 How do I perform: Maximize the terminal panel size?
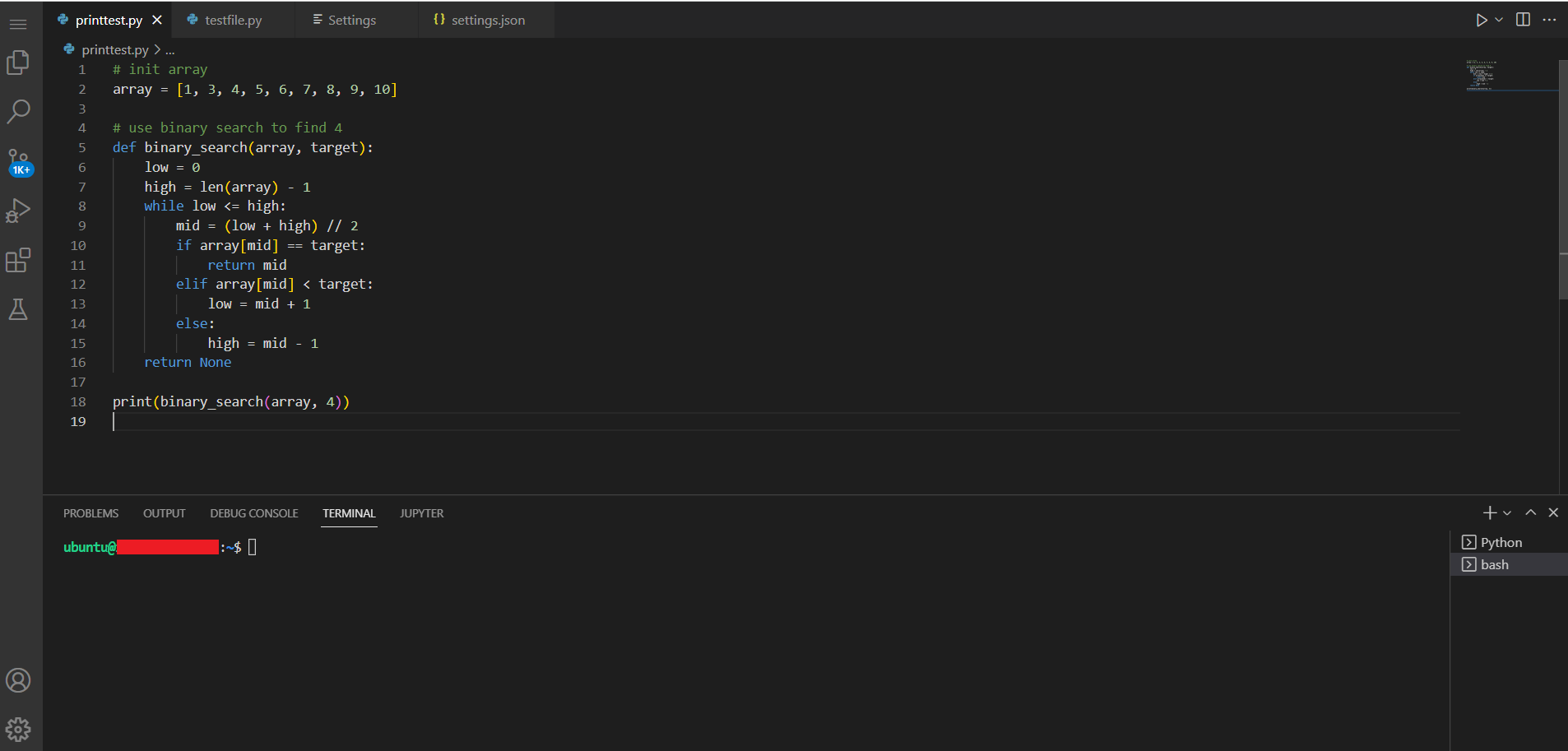1530,512
